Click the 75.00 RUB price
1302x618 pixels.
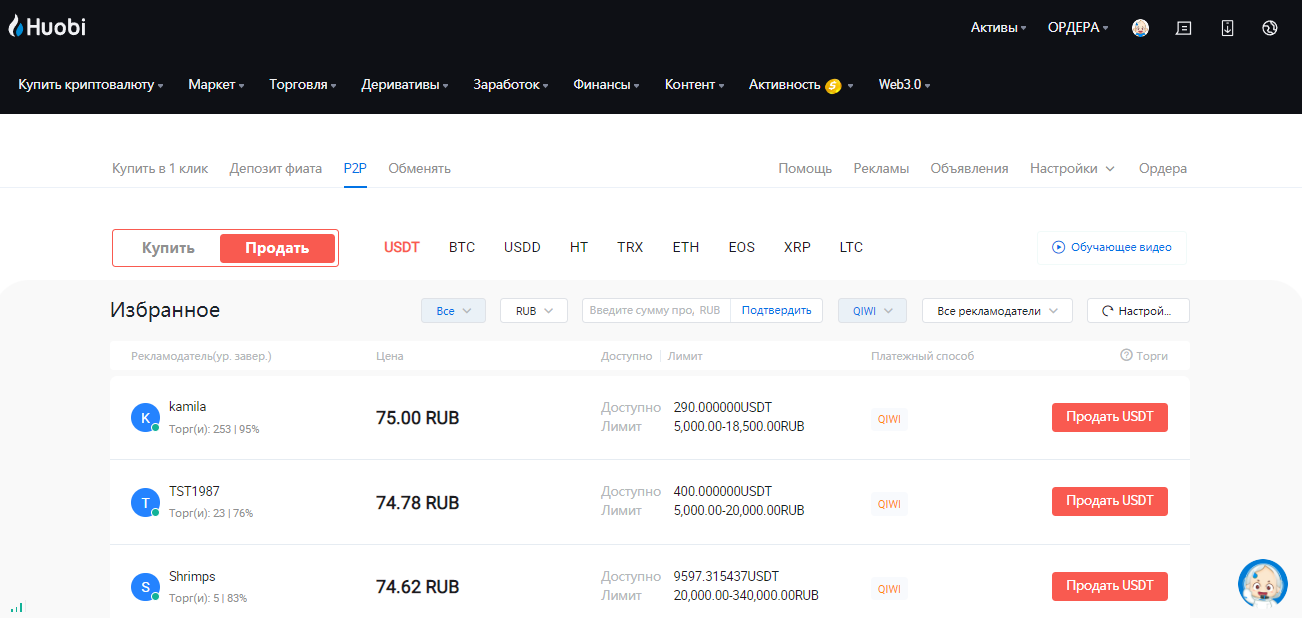pos(418,418)
